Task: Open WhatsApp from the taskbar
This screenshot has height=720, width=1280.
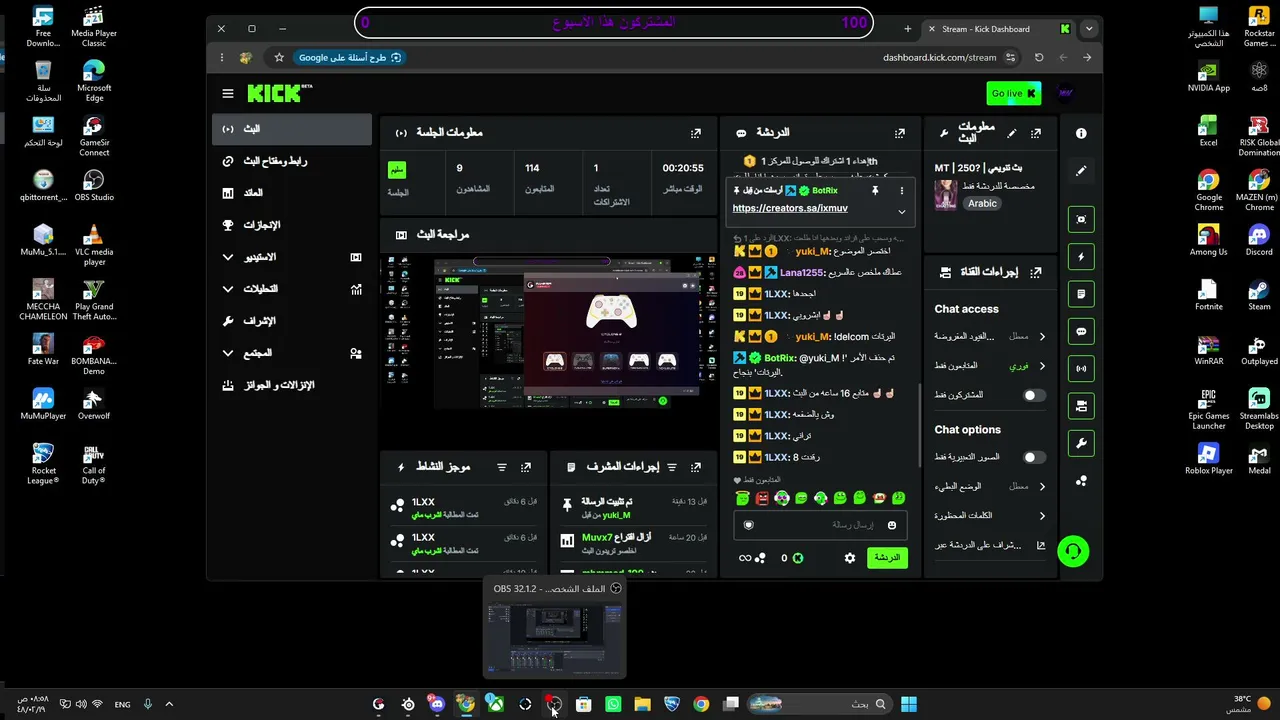Action: point(613,704)
